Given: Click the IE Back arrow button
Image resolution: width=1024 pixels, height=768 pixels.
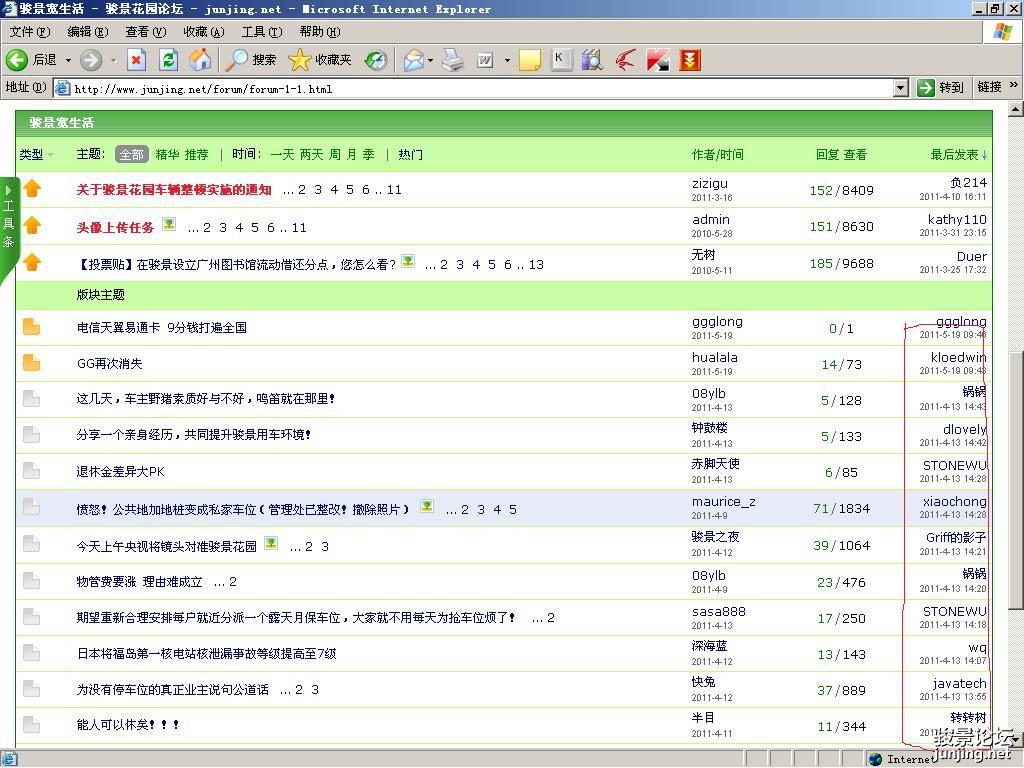Looking at the screenshot, I should tap(17, 60).
